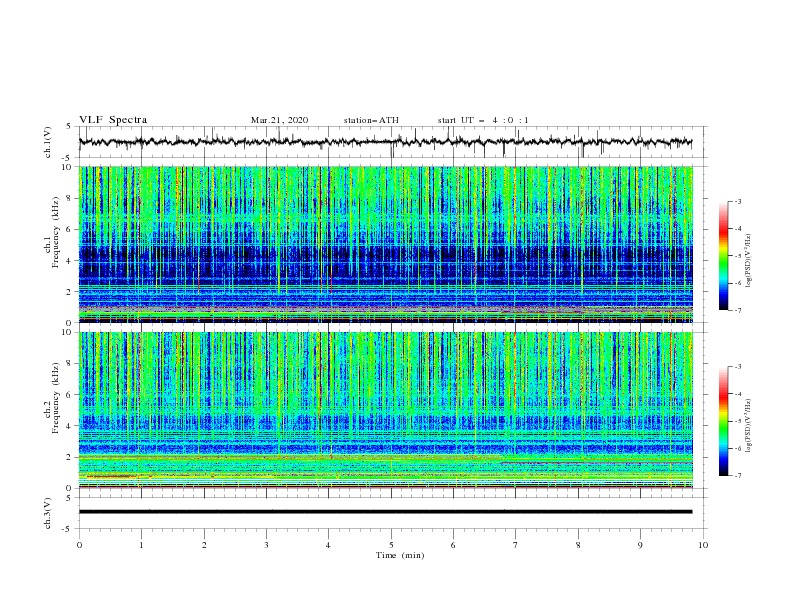Click the '-3' tick on ch.1 color bar
Image resolution: width=792 pixels, height=612 pixels.
738,201
